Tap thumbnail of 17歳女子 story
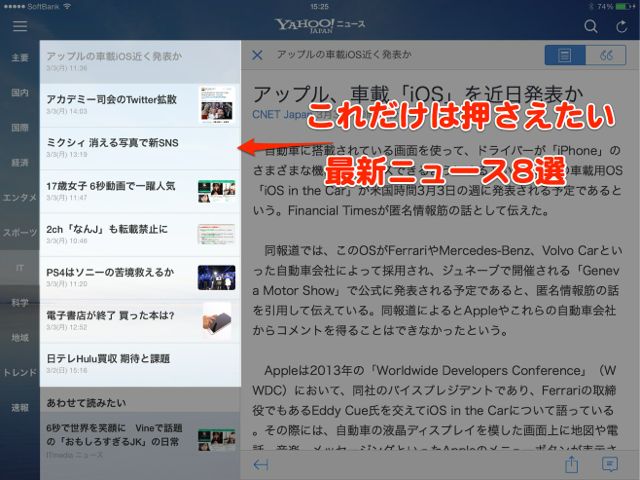The image size is (640, 480). point(217,191)
